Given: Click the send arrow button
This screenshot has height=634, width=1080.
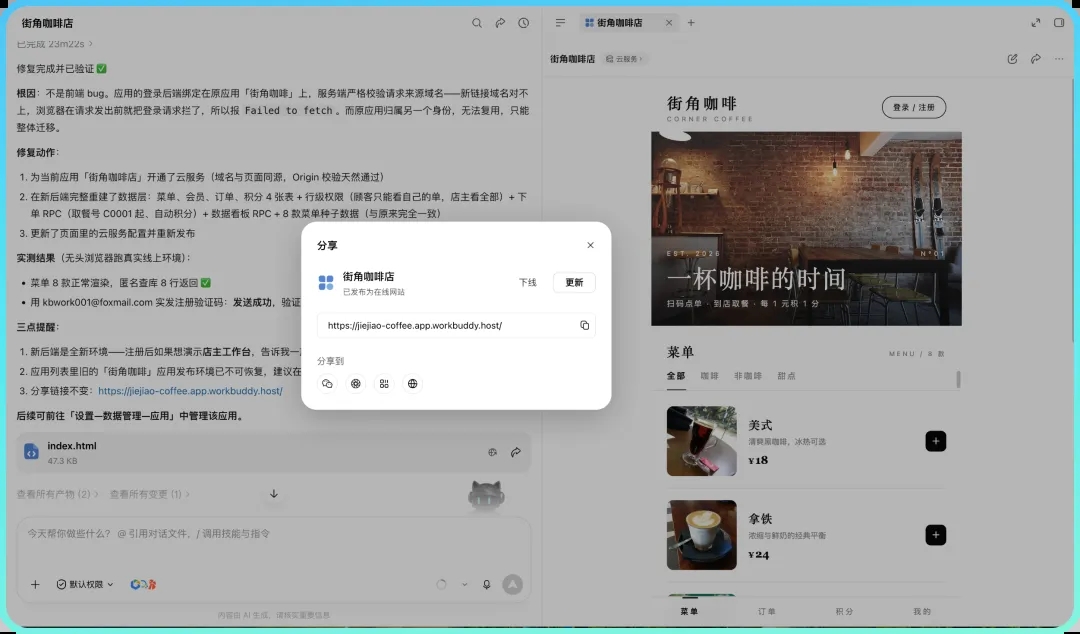Looking at the screenshot, I should 512,584.
